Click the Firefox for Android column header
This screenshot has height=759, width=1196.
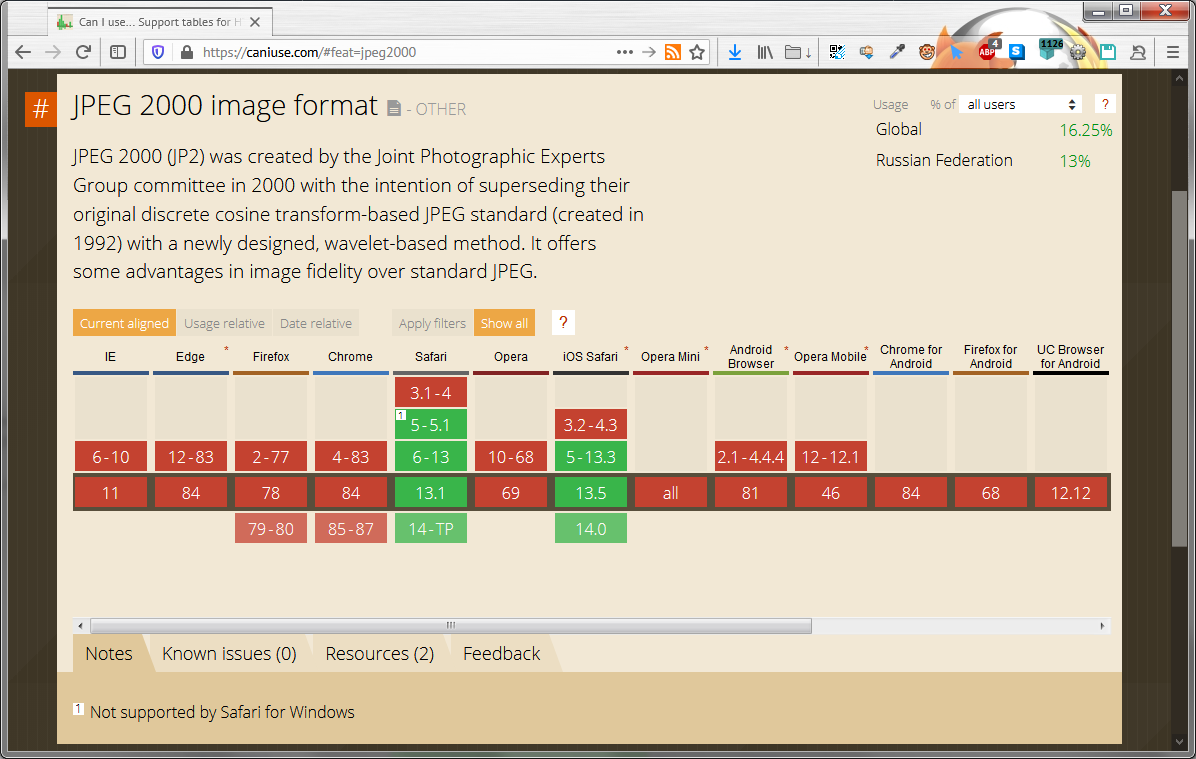[990, 356]
